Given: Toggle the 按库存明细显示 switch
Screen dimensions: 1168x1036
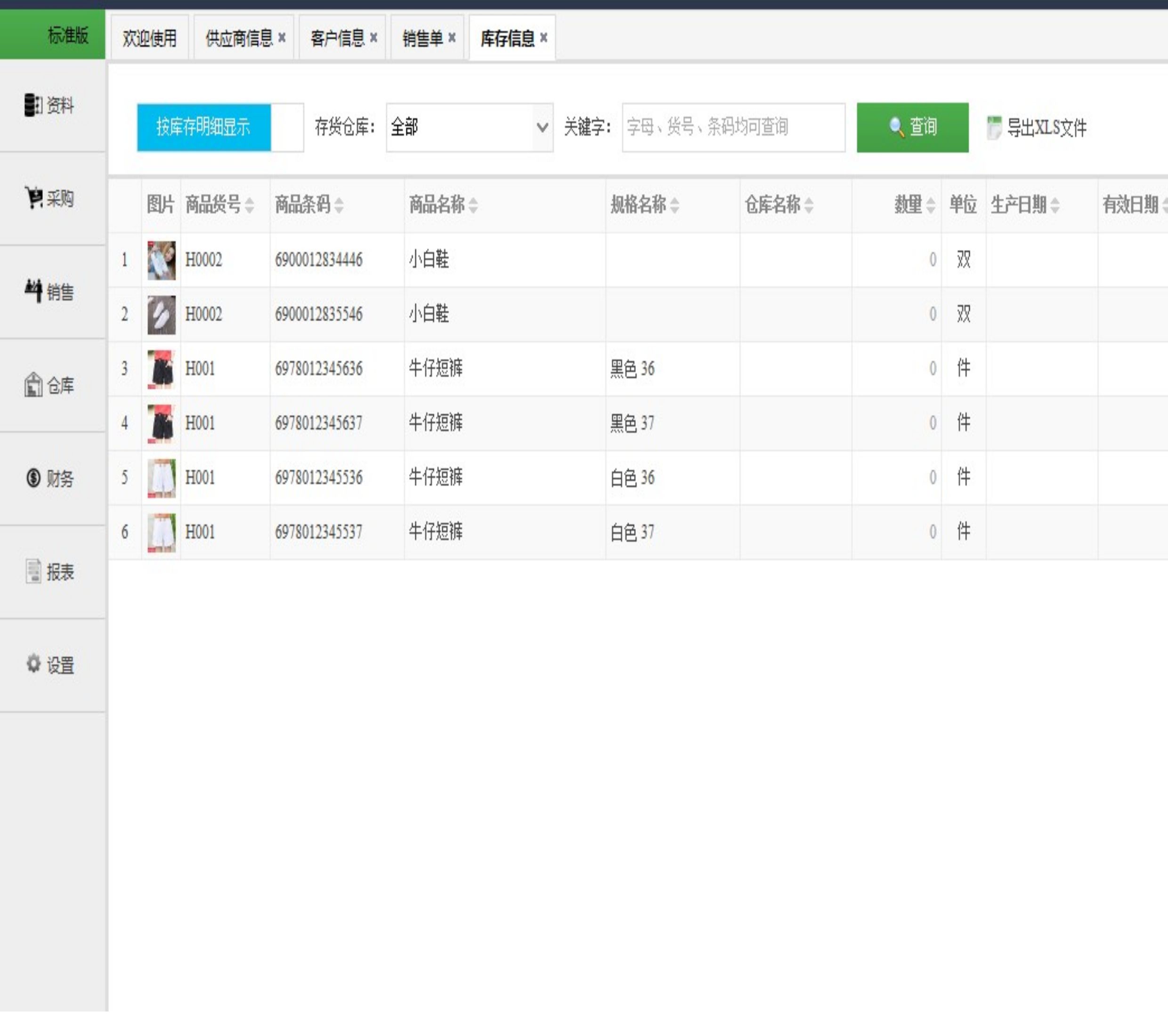Looking at the screenshot, I should [220, 128].
